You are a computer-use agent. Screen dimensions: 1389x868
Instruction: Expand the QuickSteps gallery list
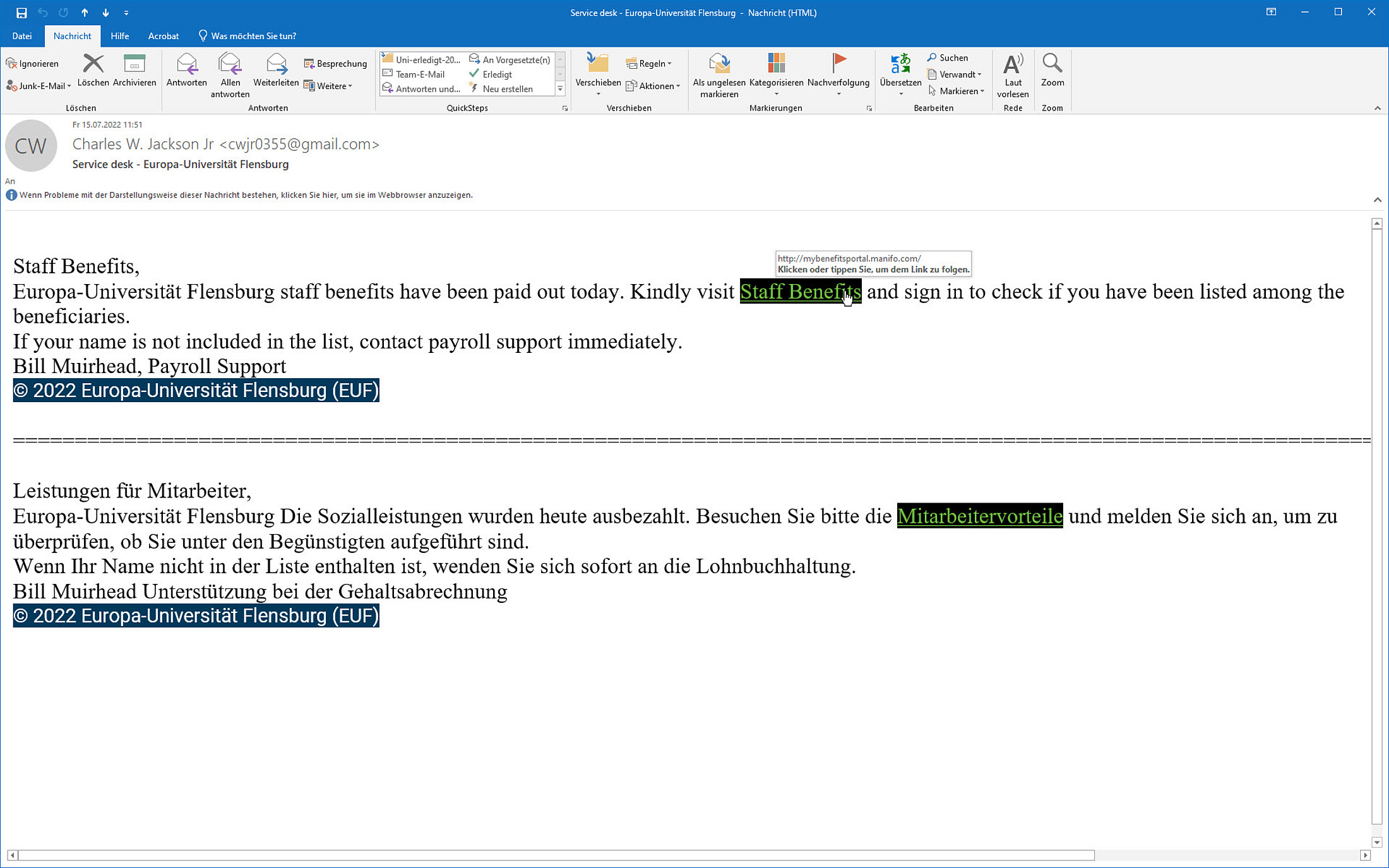[560, 89]
